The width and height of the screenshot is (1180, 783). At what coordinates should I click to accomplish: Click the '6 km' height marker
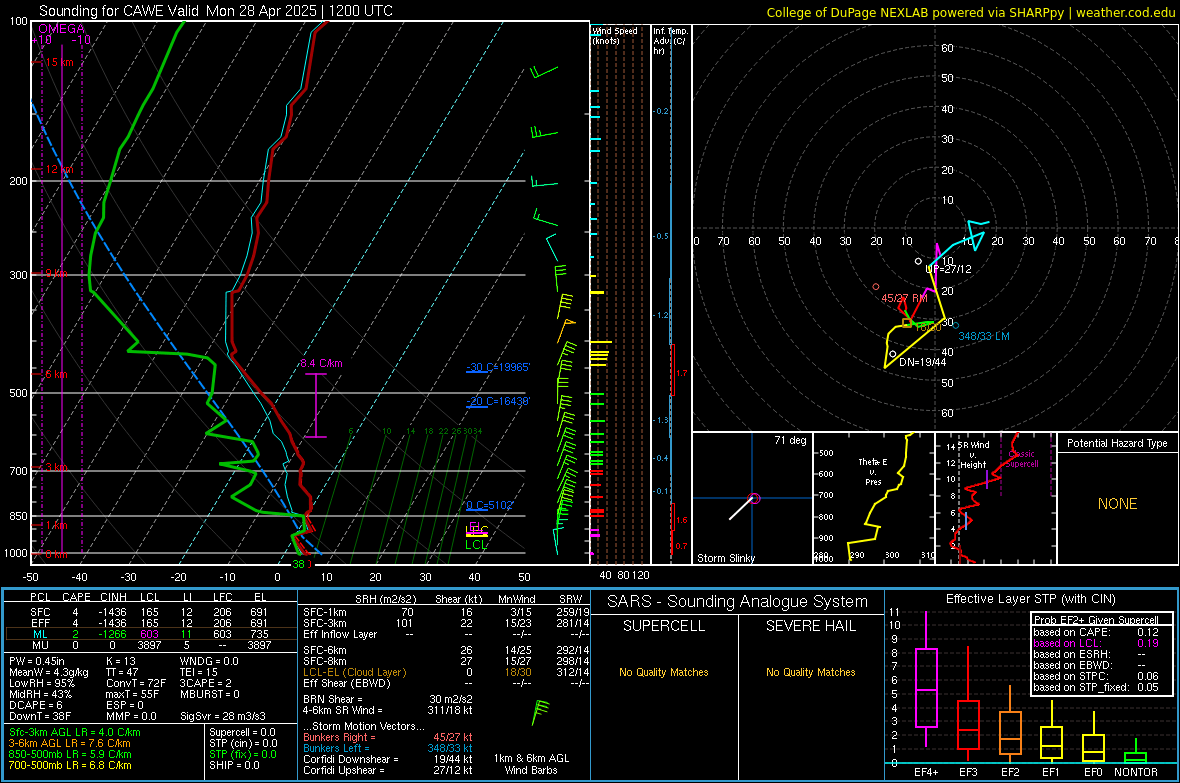point(56,374)
